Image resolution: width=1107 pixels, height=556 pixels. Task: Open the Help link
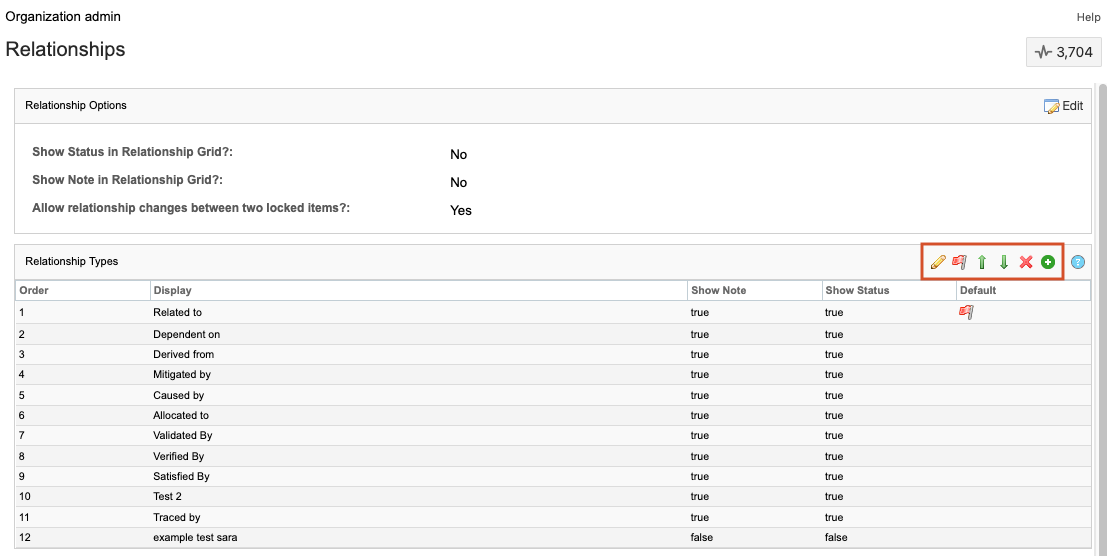pyautogui.click(x=1088, y=17)
